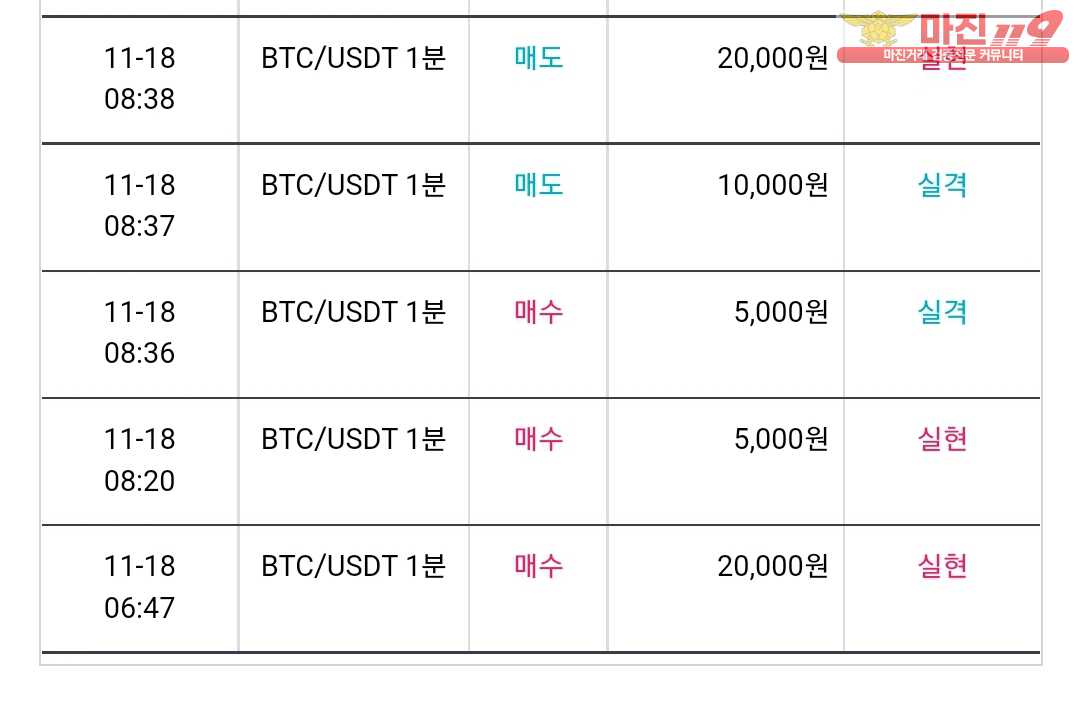
Task: Click 실현 result in the 06:47 row
Action: 942,566
